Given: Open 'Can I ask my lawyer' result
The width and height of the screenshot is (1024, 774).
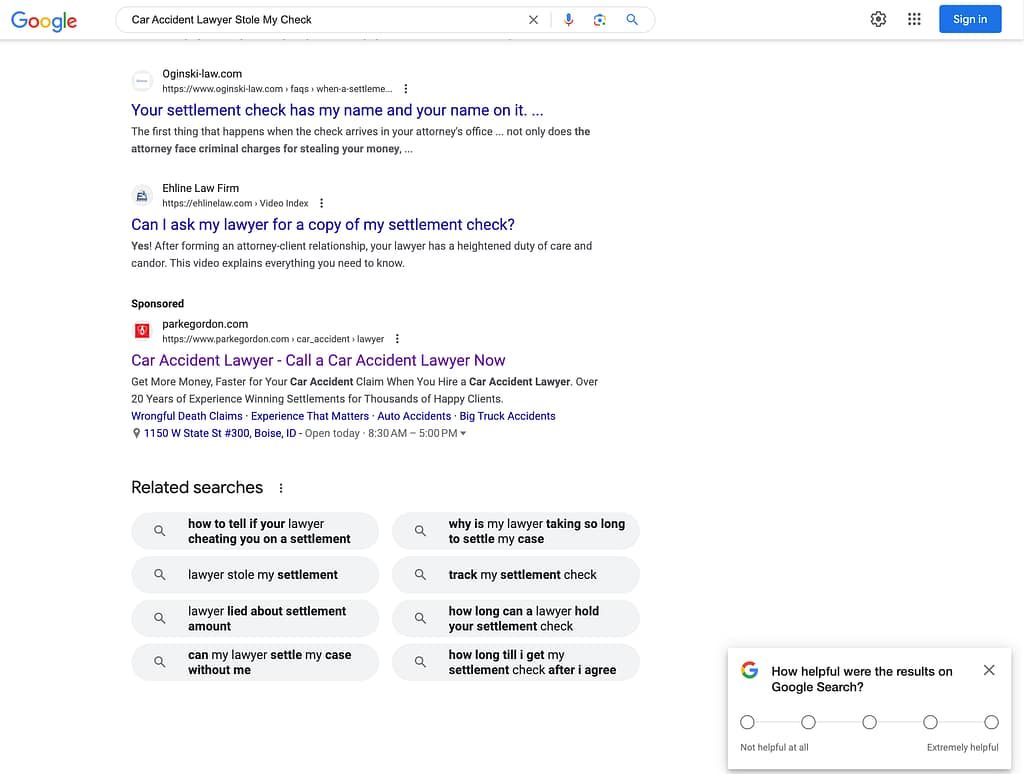Looking at the screenshot, I should pos(323,224).
